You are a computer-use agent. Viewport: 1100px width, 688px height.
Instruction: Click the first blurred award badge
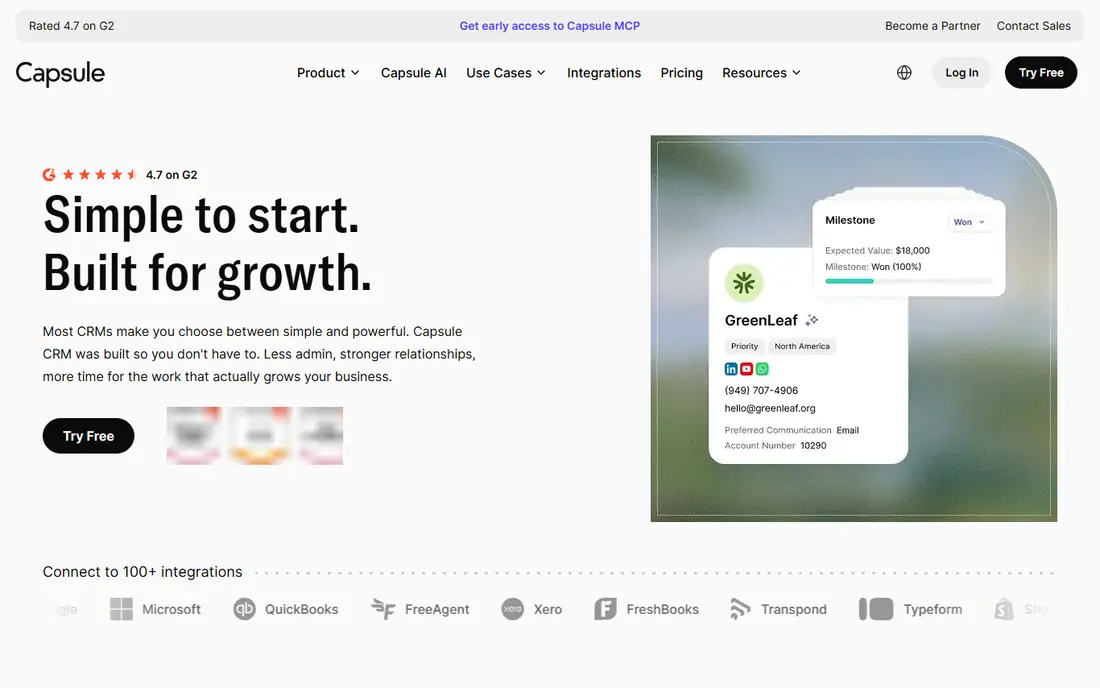pos(194,436)
